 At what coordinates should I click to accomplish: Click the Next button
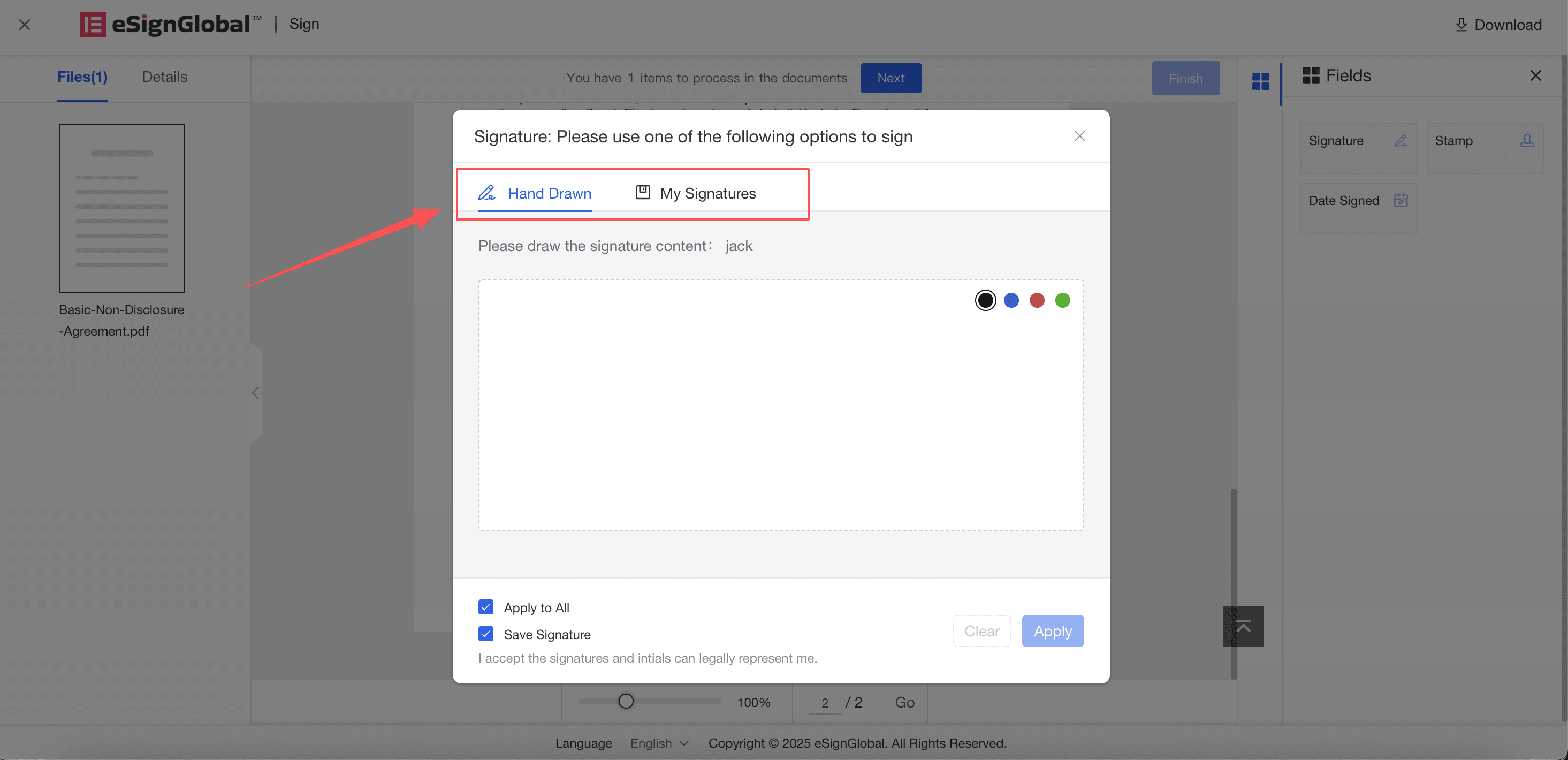pyautogui.click(x=890, y=78)
